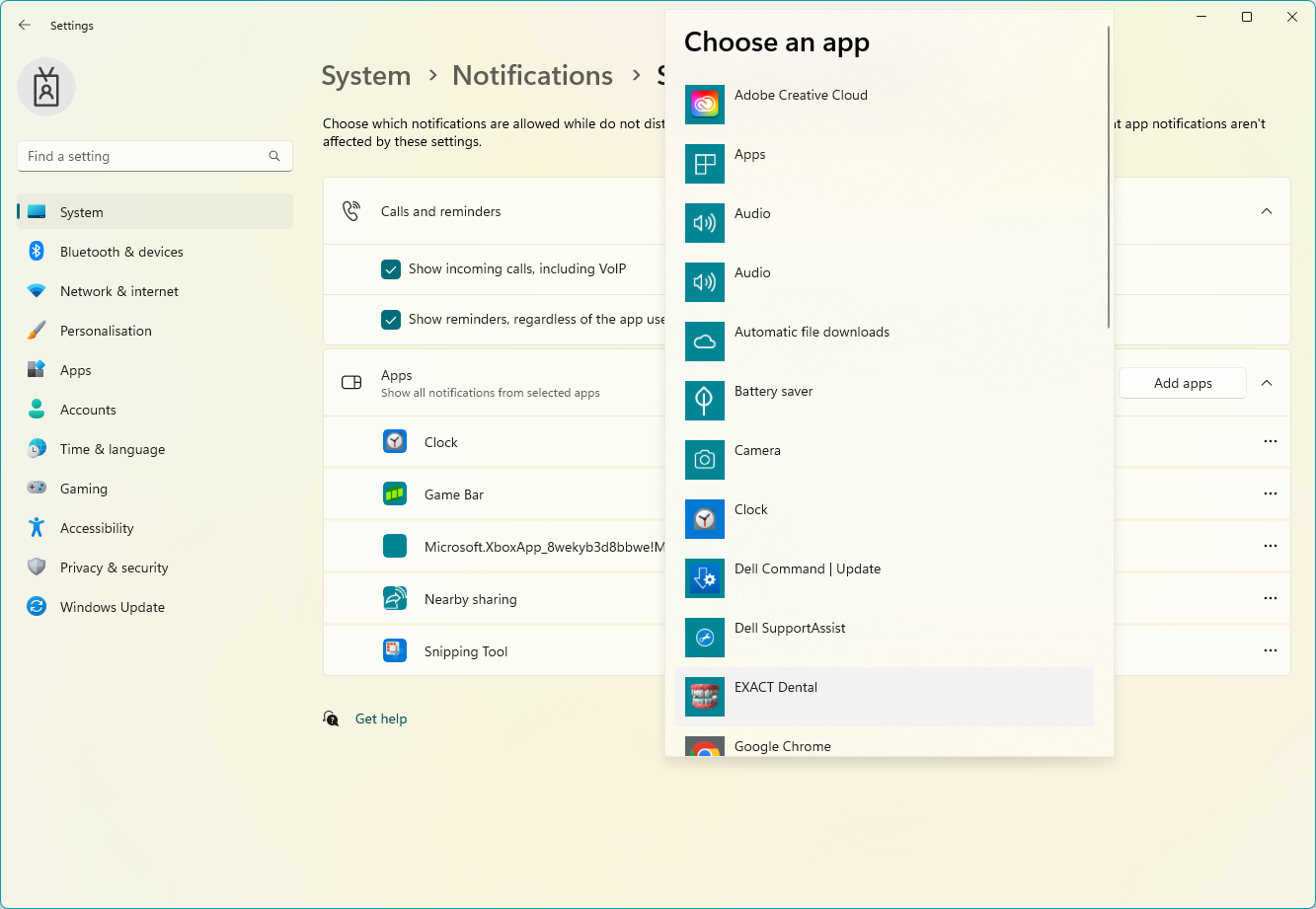Select Google Chrome in the app chooser

[x=782, y=746]
